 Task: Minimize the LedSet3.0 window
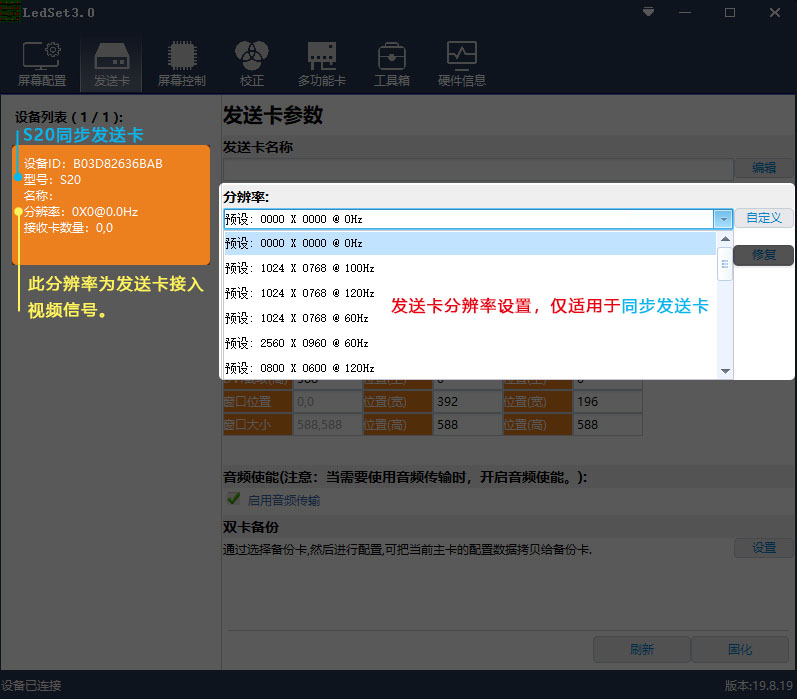point(685,12)
